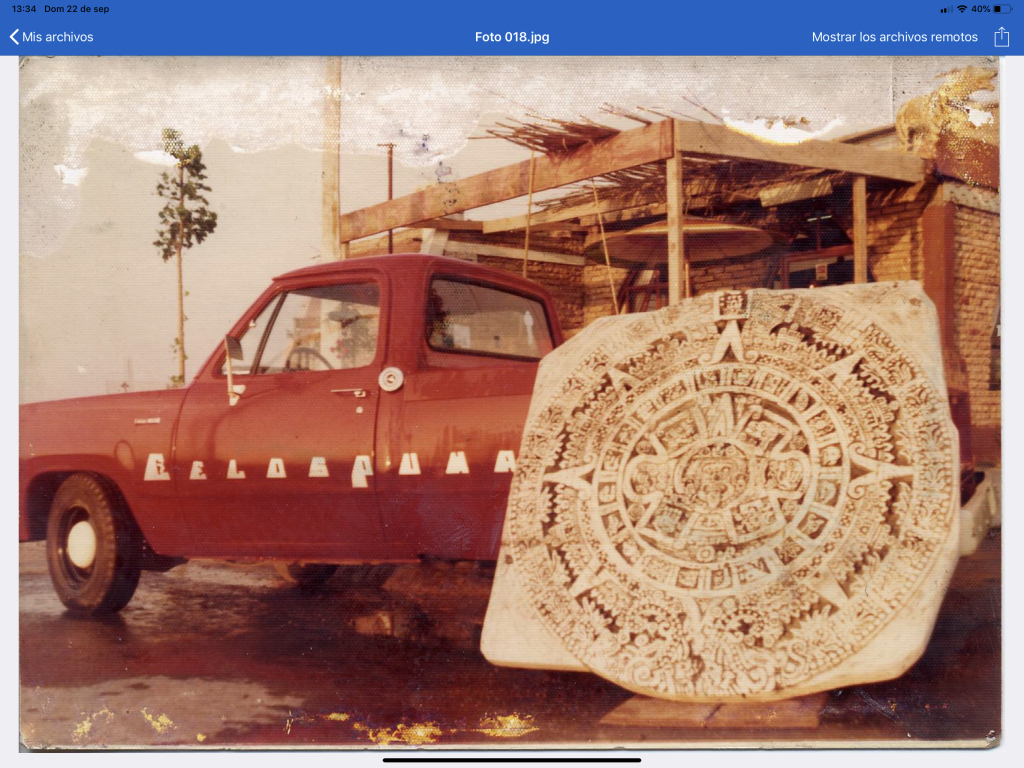
Task: Tap the cellular signal indicator
Action: pos(945,9)
